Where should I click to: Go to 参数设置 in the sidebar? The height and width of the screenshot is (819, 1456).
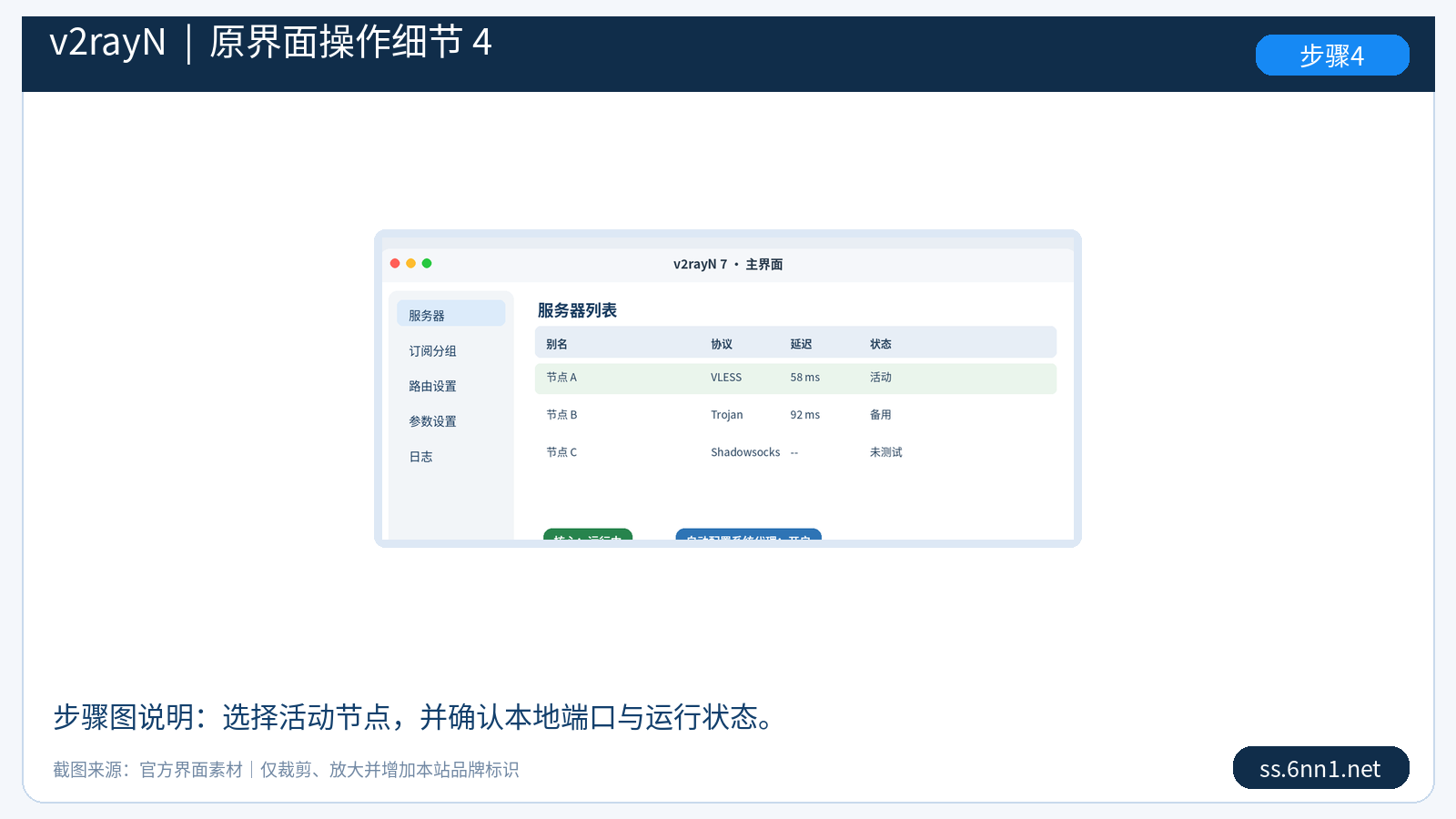pos(432,421)
